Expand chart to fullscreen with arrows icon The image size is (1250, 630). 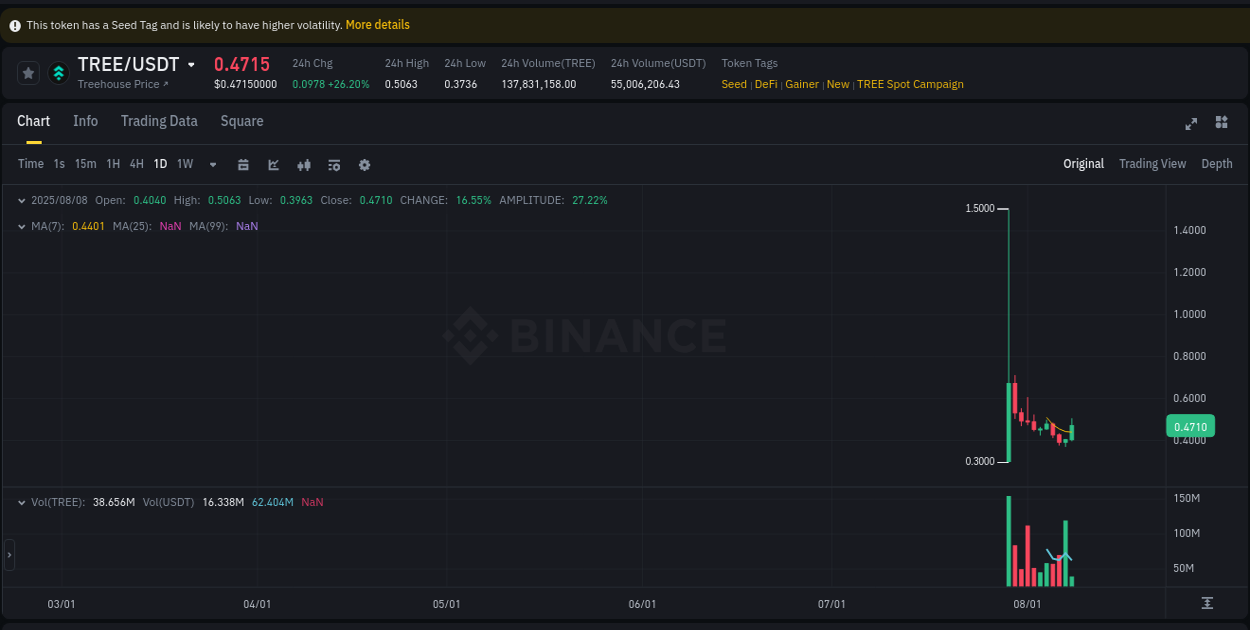[1191, 123]
